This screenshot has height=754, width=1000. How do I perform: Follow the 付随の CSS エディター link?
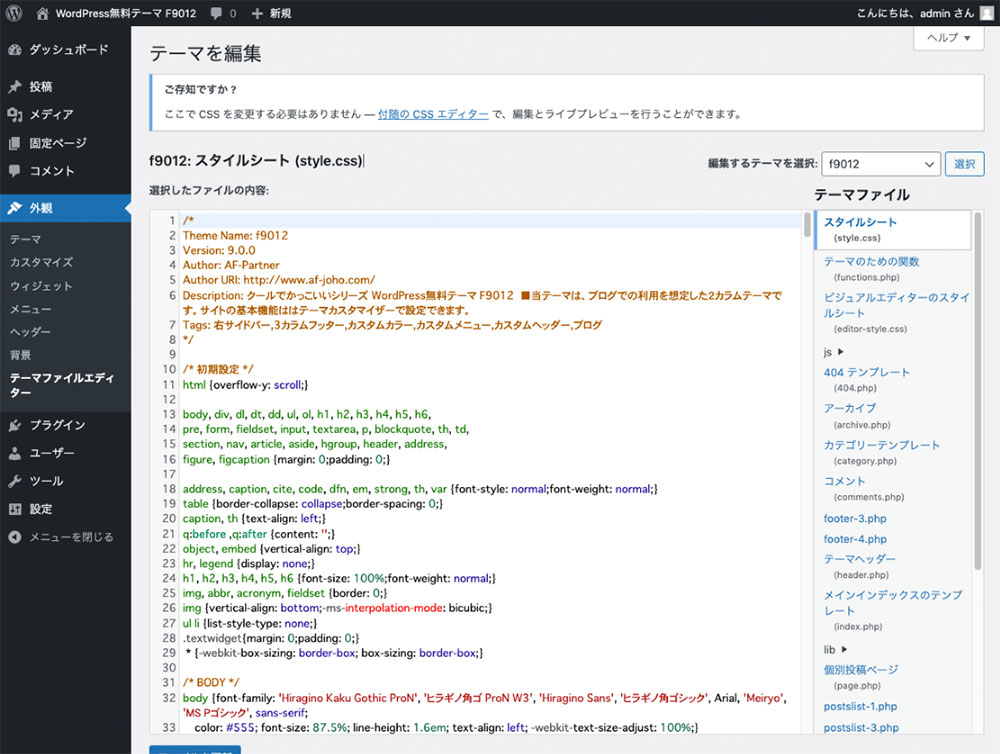click(433, 114)
